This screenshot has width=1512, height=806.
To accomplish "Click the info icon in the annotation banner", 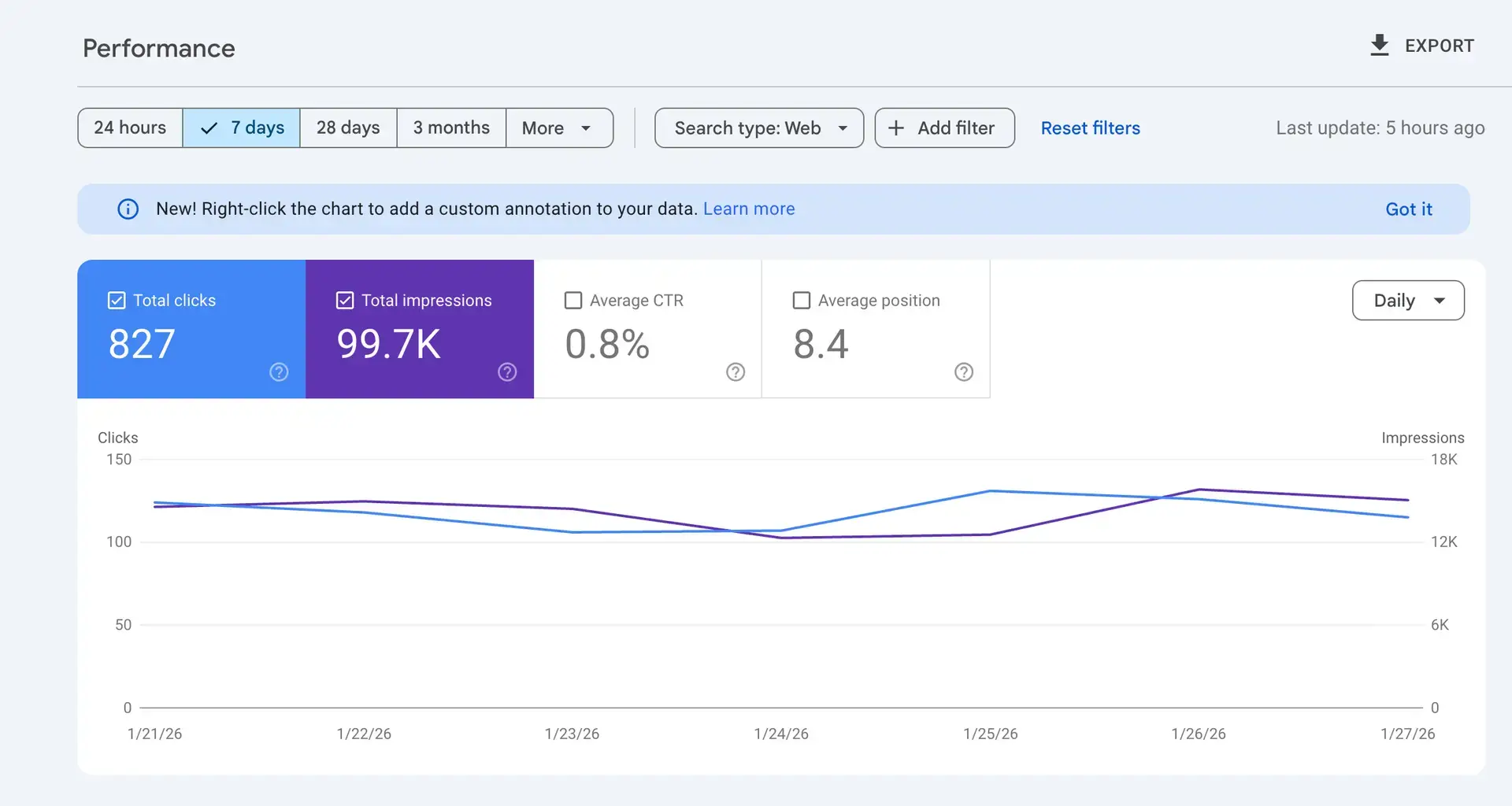I will click(128, 209).
